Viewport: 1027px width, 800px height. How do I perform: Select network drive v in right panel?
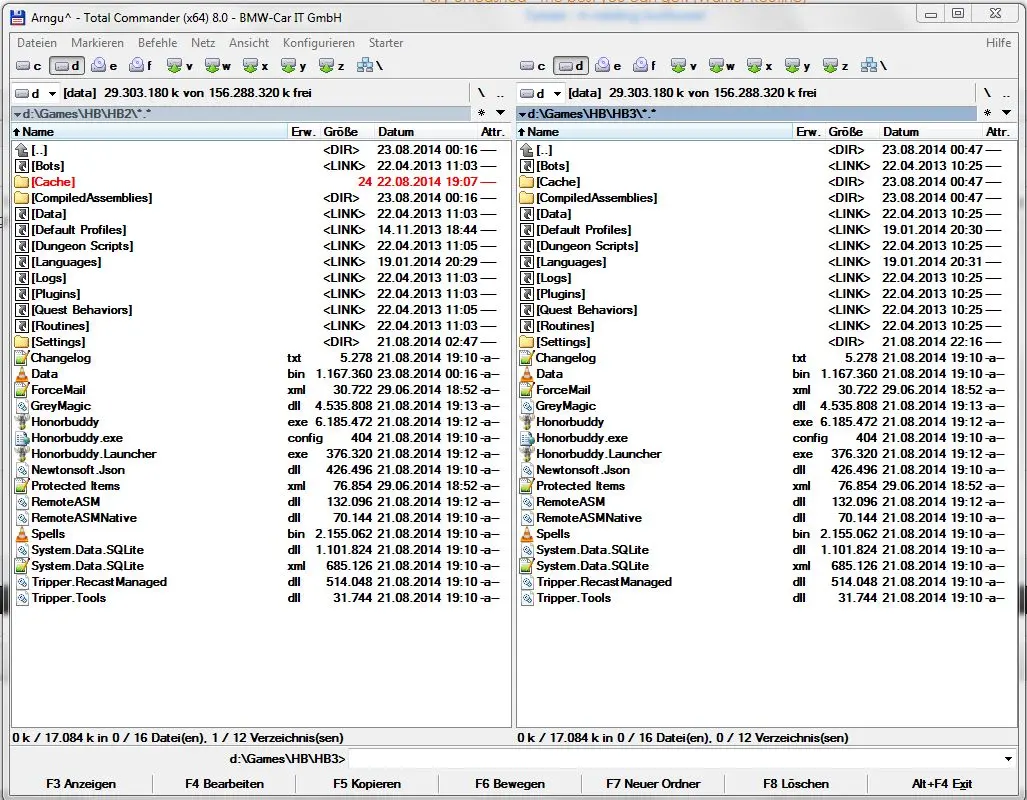pyautogui.click(x=683, y=66)
